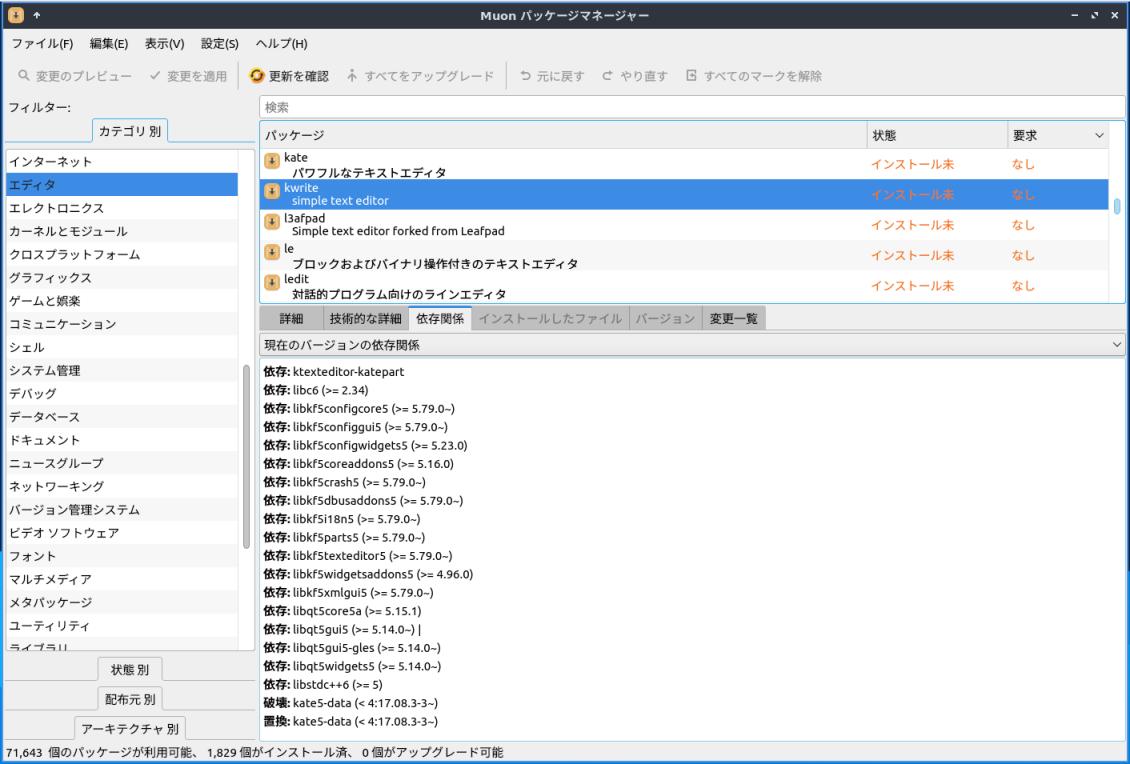Click status bar package count text
The image size is (1130, 764).
coord(254,752)
